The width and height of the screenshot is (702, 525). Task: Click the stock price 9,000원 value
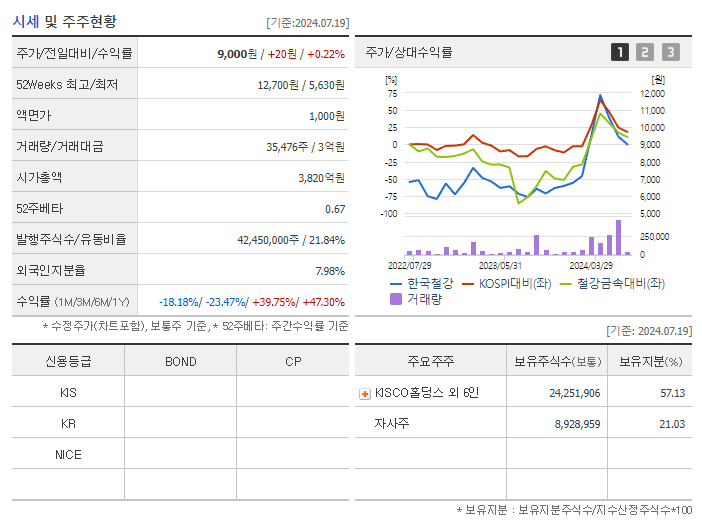point(237,54)
